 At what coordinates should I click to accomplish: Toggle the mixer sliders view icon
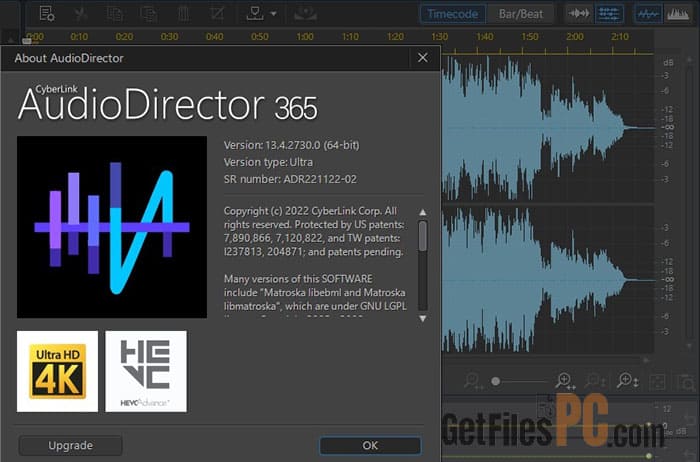point(609,14)
